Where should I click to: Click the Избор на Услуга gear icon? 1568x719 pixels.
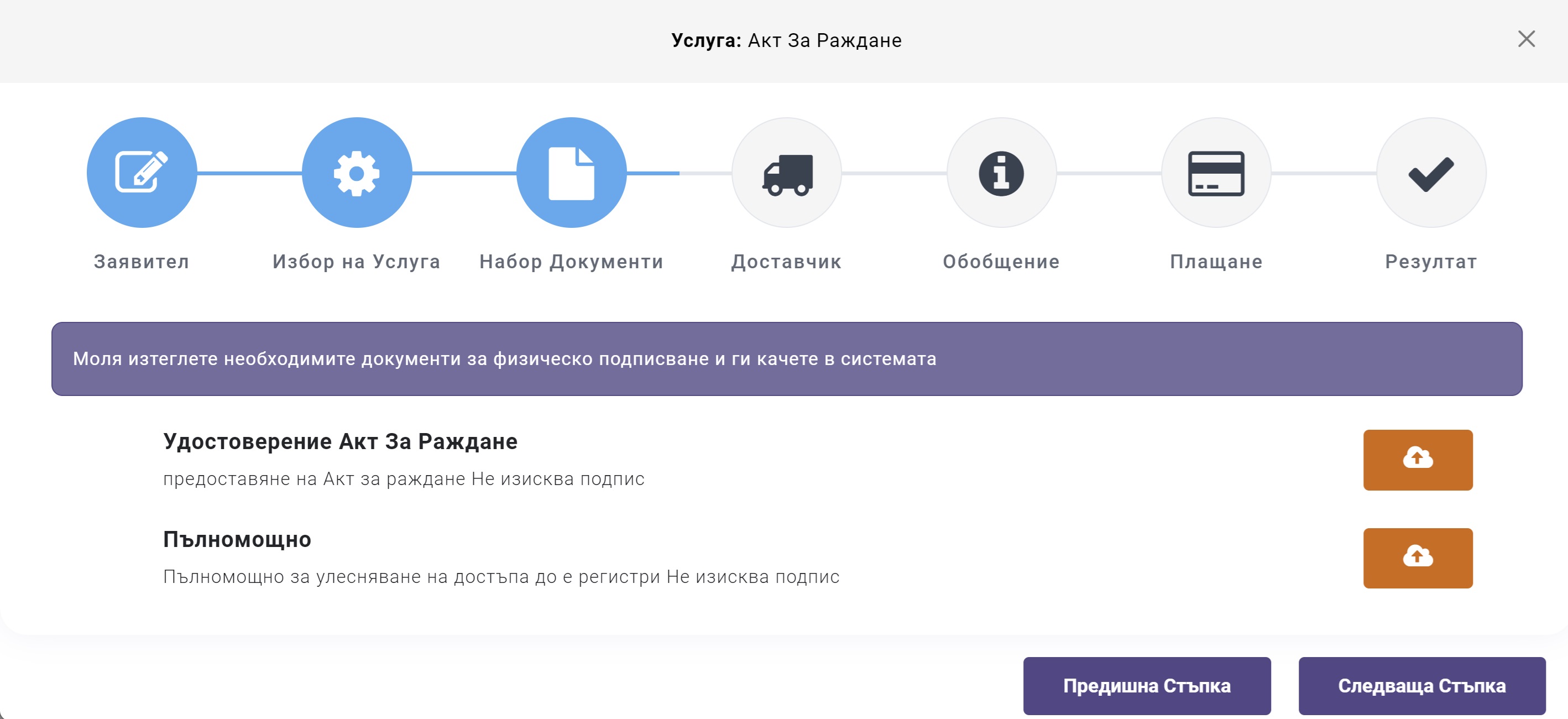click(357, 173)
